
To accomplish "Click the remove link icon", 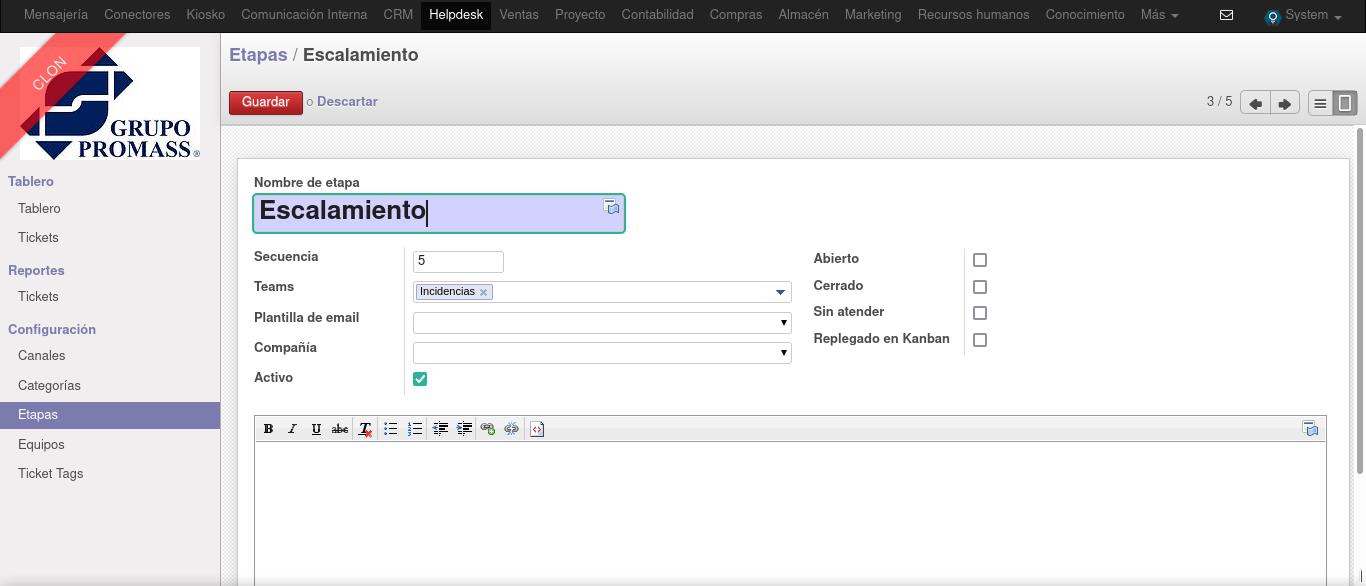I will pyautogui.click(x=512, y=429).
